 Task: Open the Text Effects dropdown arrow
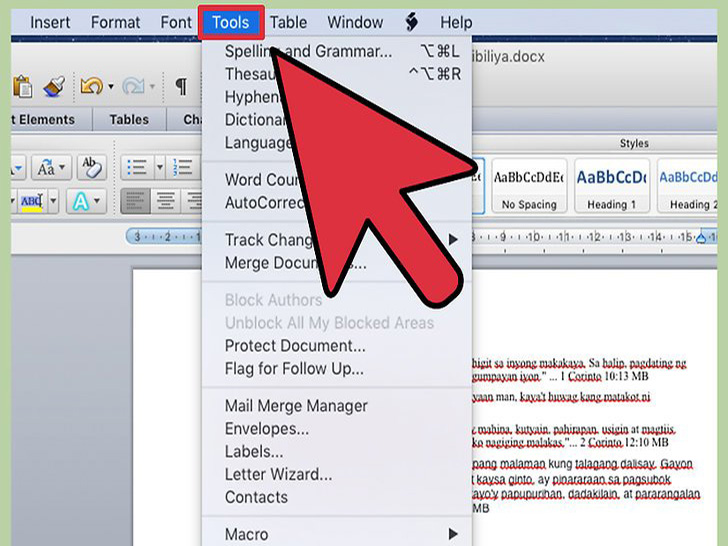click(x=97, y=202)
